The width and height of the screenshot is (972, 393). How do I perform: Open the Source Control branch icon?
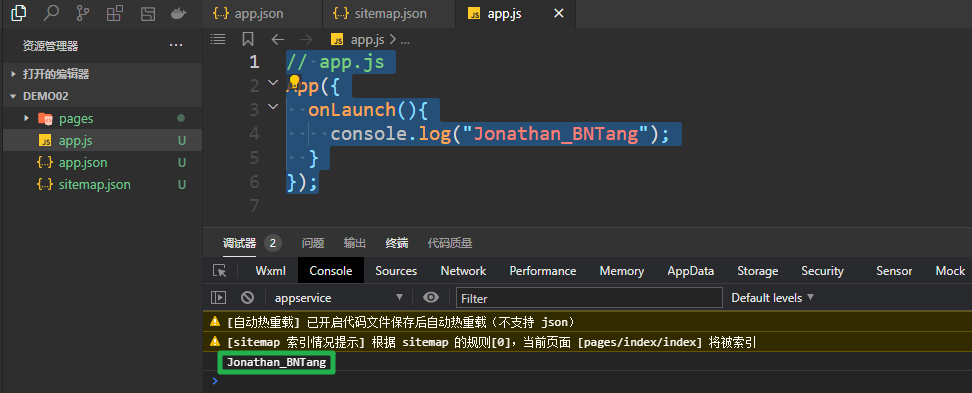pos(82,13)
